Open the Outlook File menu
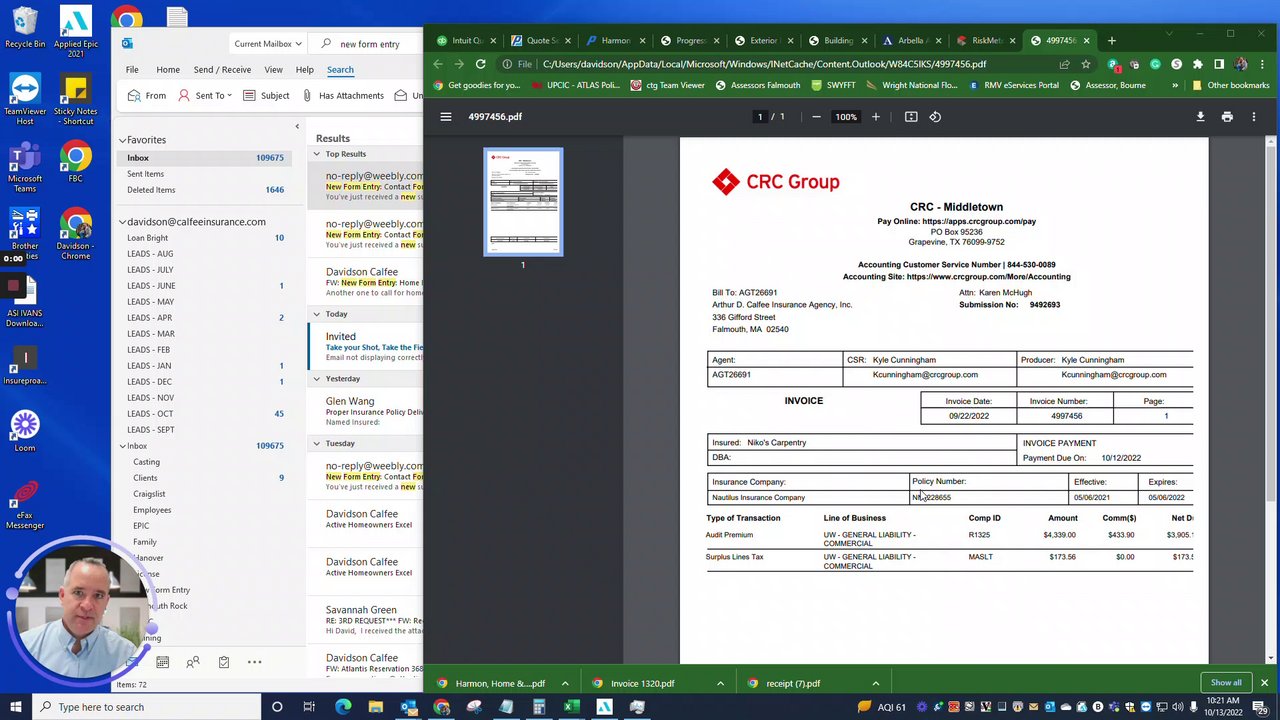This screenshot has width=1280, height=720. 132,70
